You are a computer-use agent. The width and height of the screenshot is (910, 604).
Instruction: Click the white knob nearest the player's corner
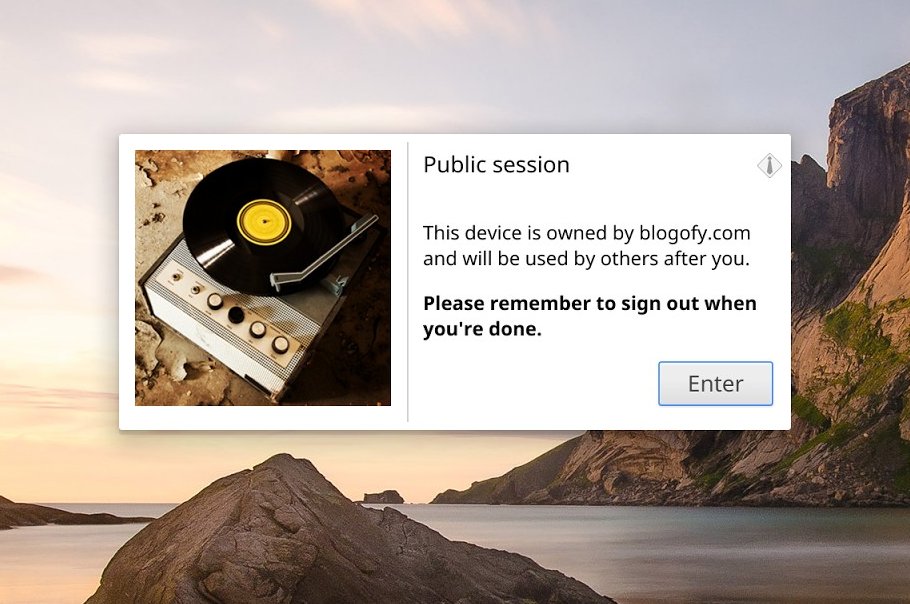[x=280, y=344]
